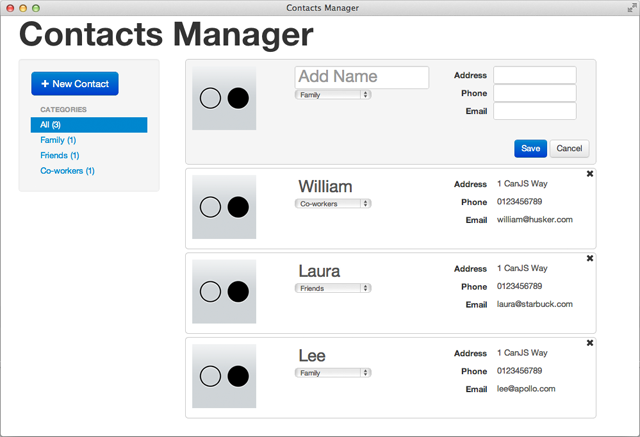The width and height of the screenshot is (640, 437).
Task: Cancel the new contact form
Action: point(569,149)
